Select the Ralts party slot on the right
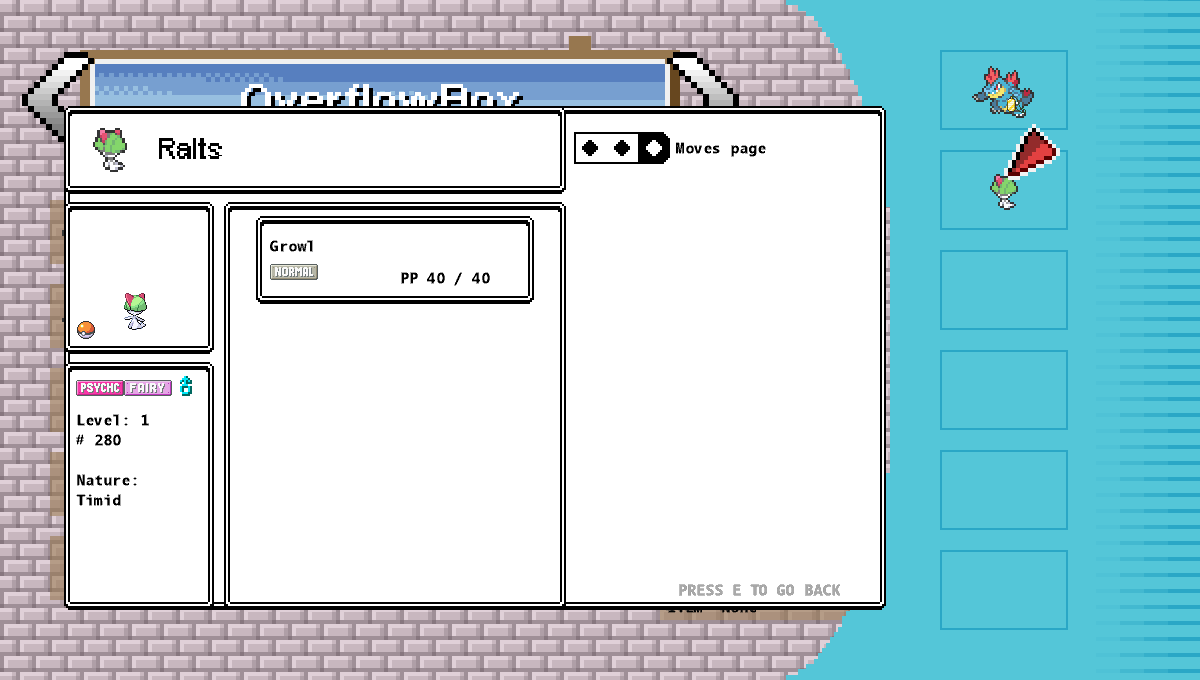The width and height of the screenshot is (1200, 680). point(1004,190)
